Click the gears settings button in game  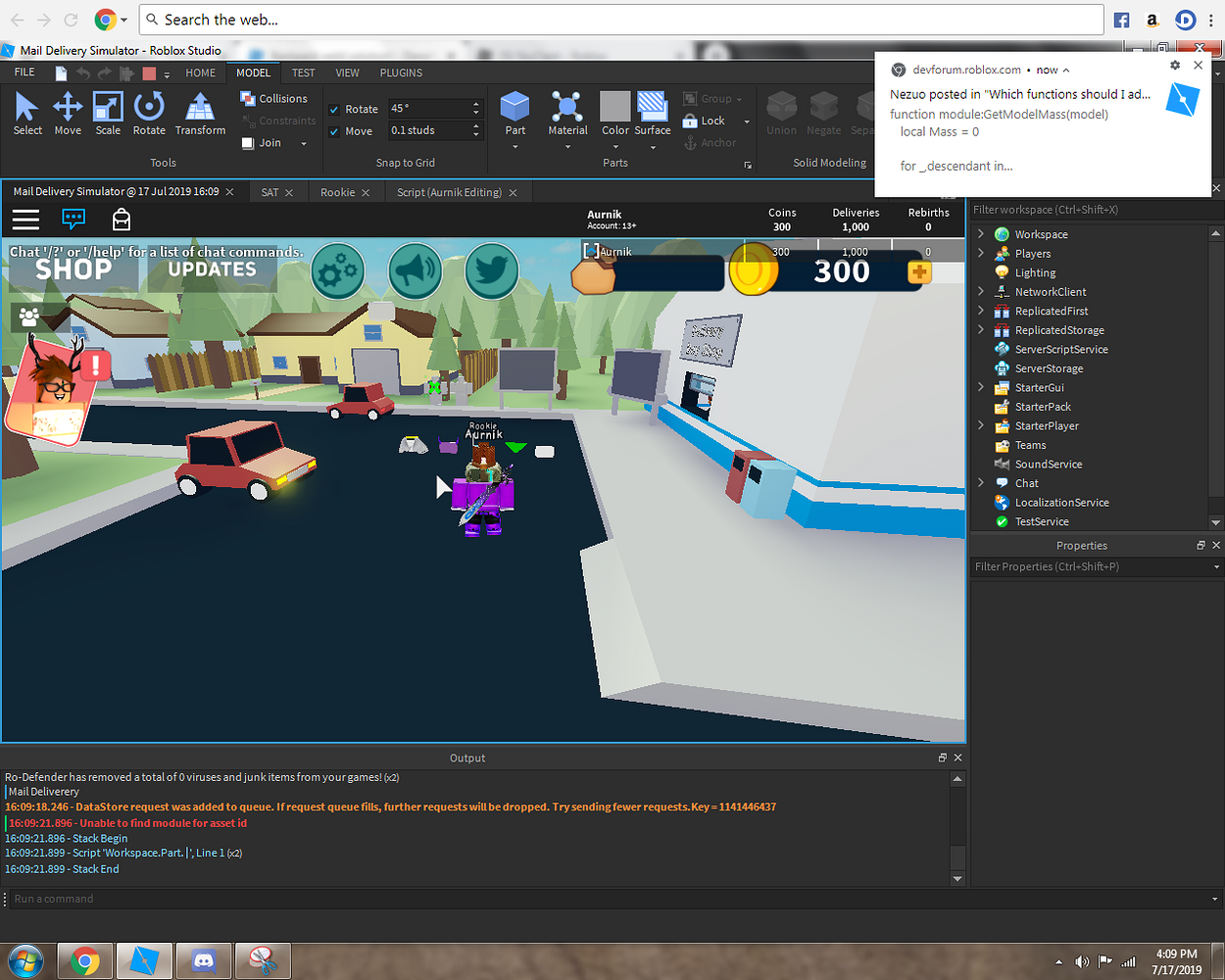coord(338,271)
